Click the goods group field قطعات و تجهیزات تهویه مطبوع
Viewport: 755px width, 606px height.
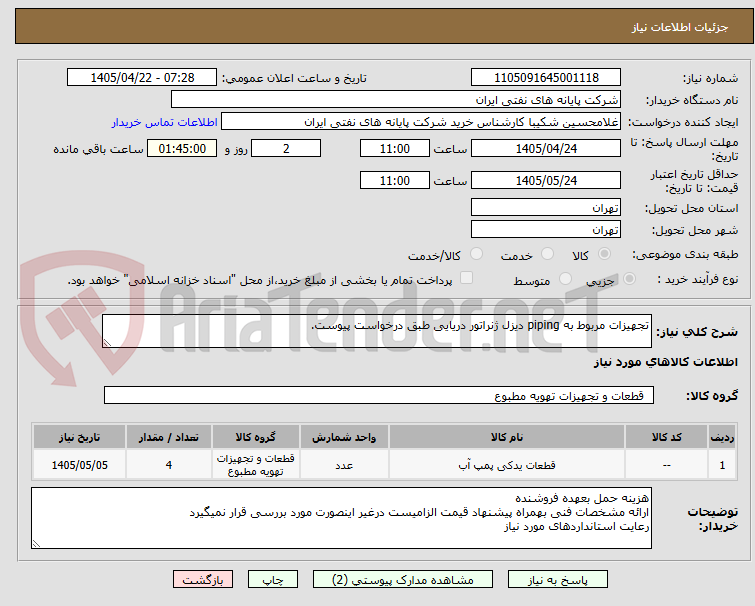[x=379, y=395]
